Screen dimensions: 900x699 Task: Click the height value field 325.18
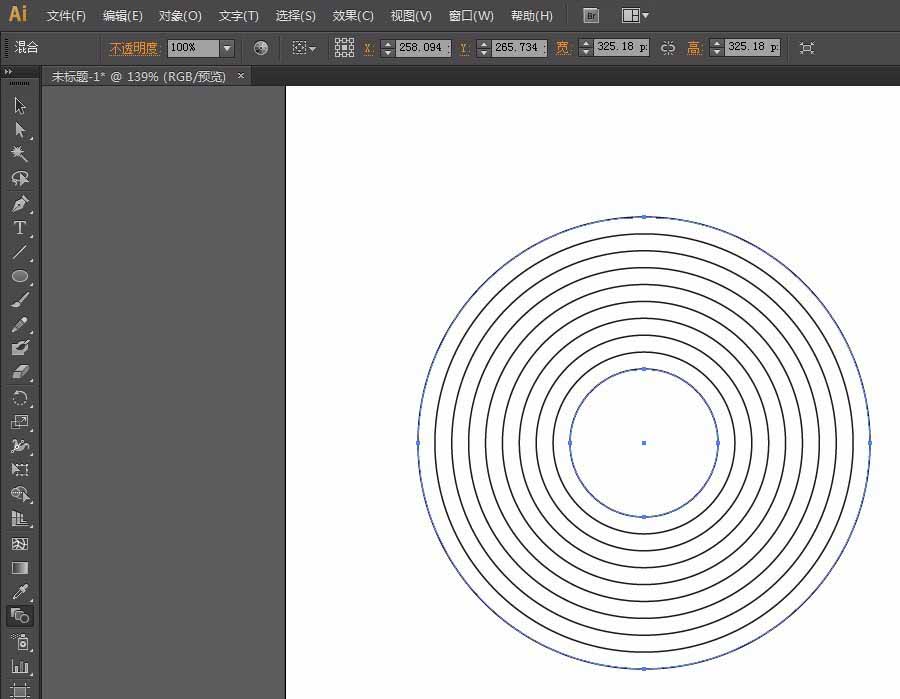click(752, 47)
